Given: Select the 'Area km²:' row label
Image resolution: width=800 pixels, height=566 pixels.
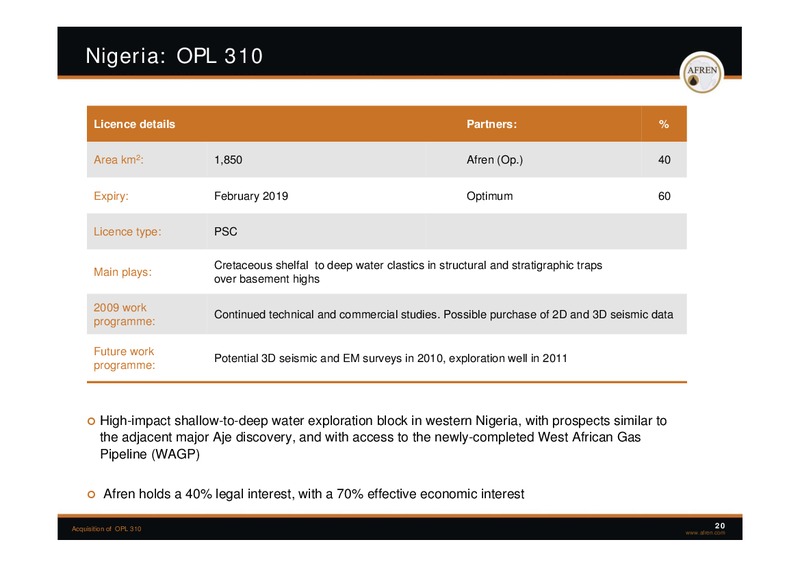Looking at the screenshot, I should (x=118, y=160).
